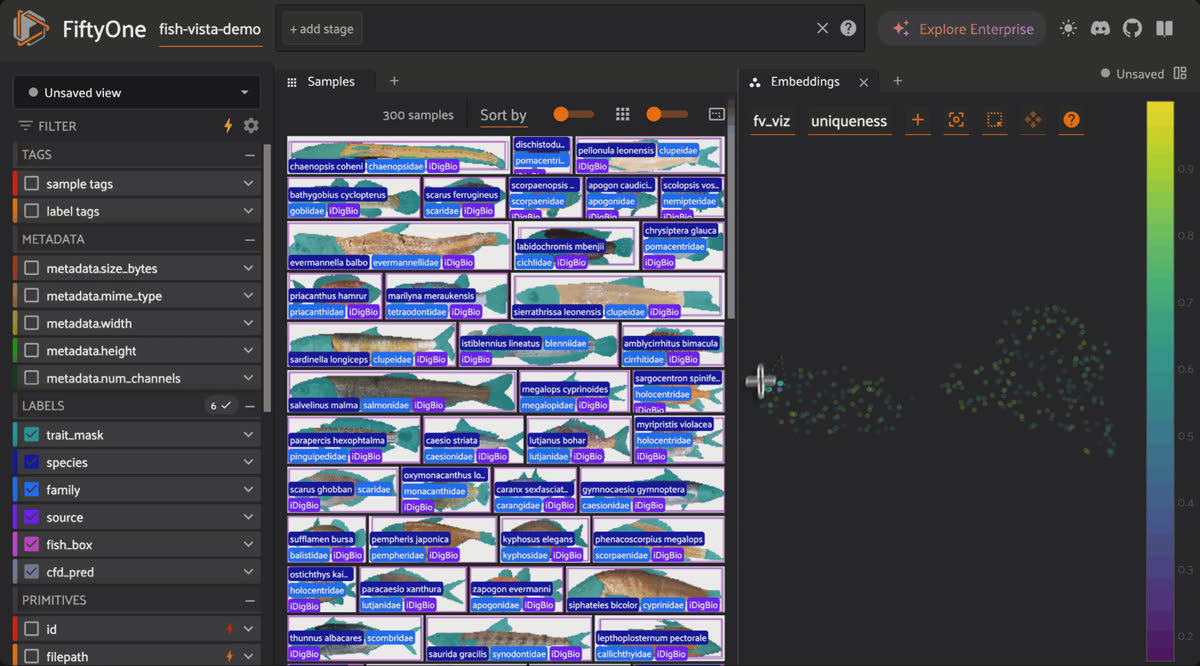Open the salvelinus malma sample thumbnail
Viewport: 1200px width, 666px height.
[x=401, y=392]
